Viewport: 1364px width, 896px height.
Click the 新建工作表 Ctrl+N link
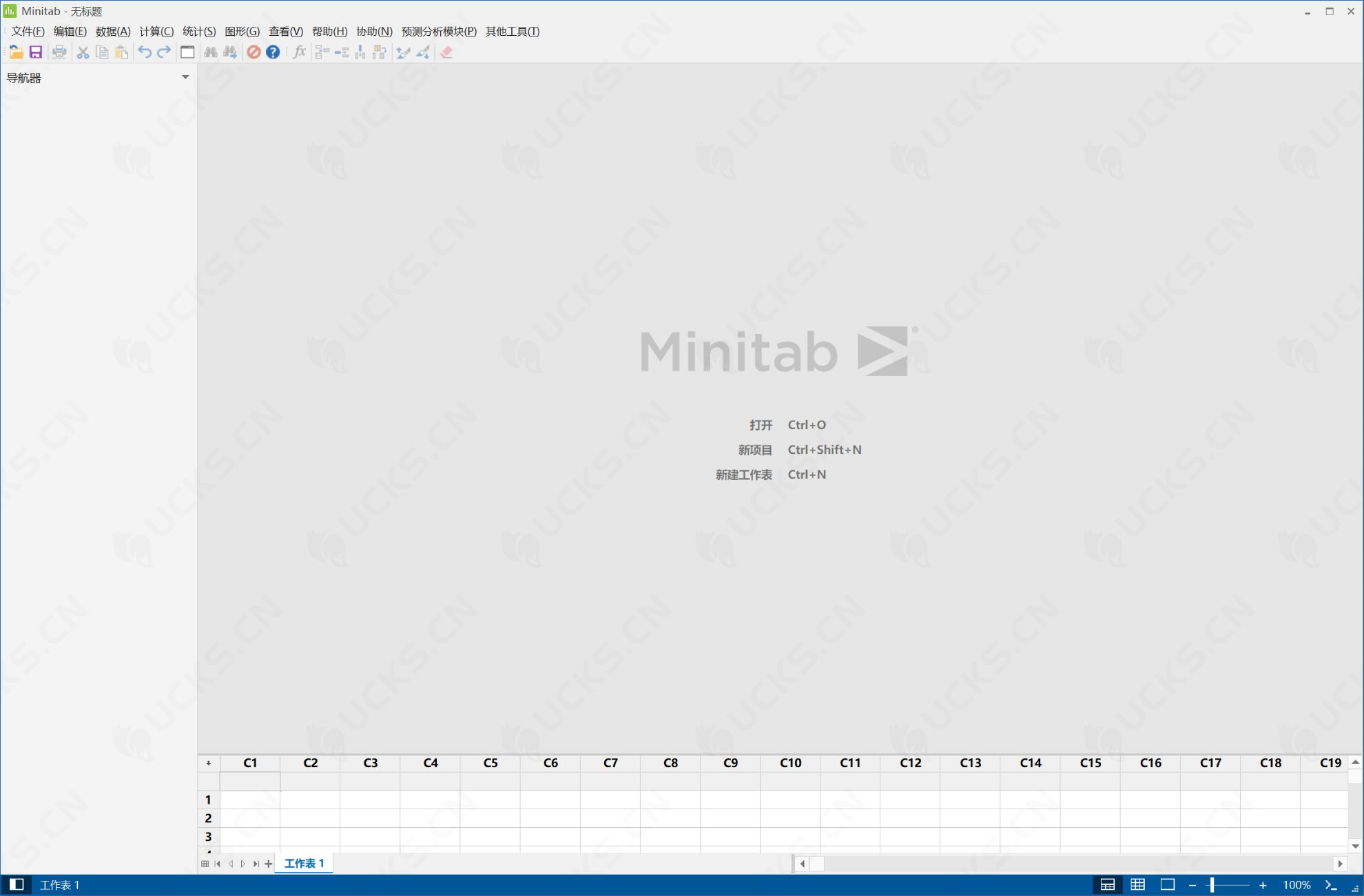pos(771,475)
